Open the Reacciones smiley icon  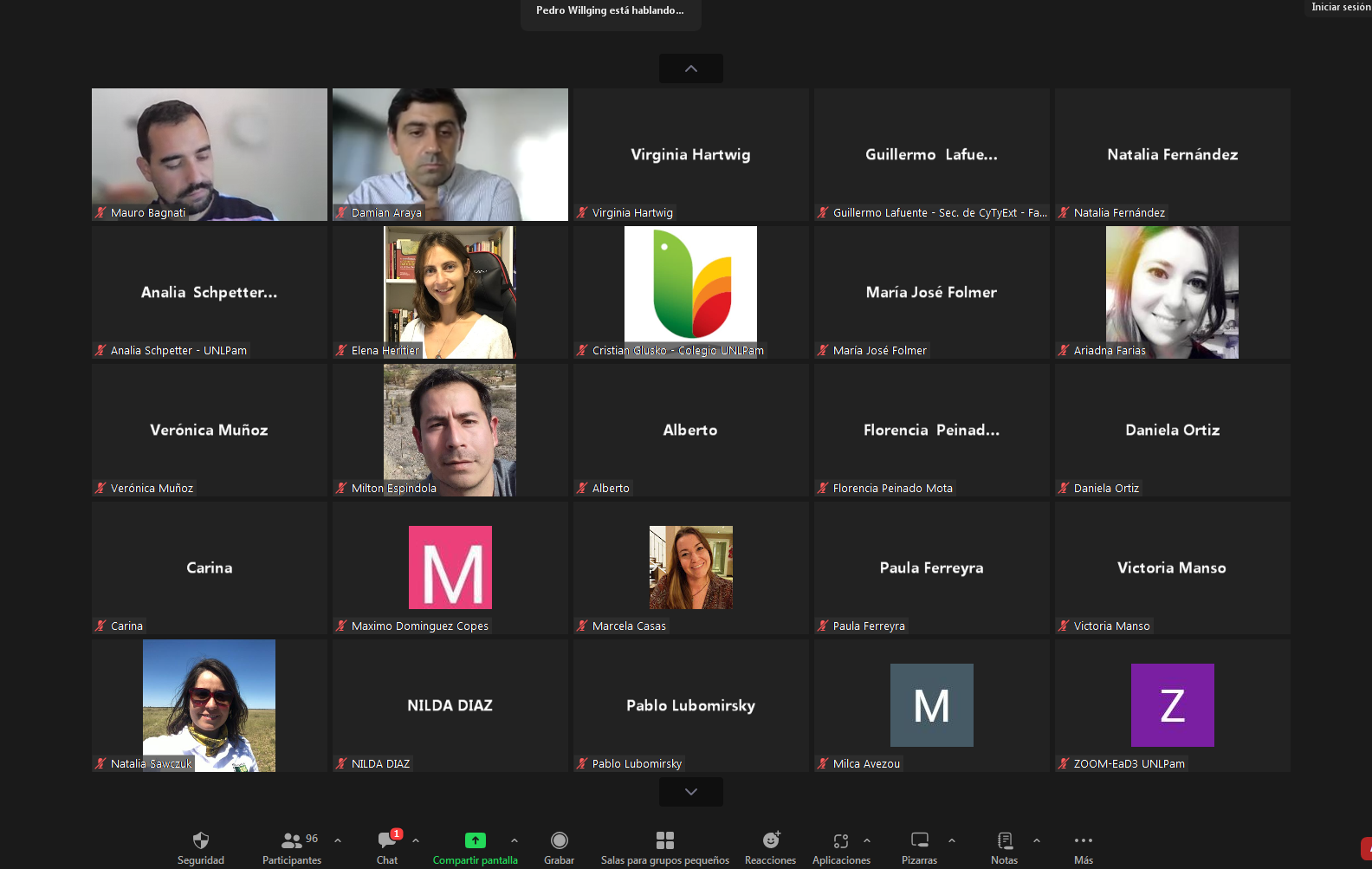point(771,840)
